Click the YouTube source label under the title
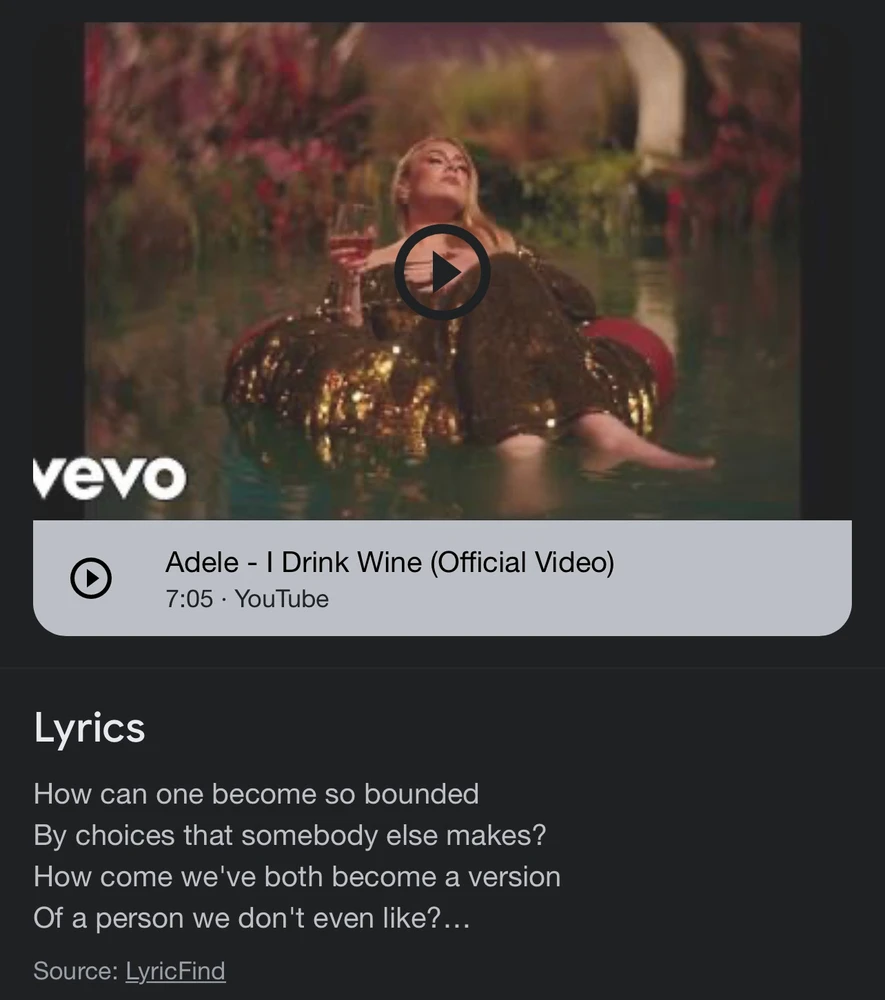Screen dimensions: 885x1000 pos(282,599)
